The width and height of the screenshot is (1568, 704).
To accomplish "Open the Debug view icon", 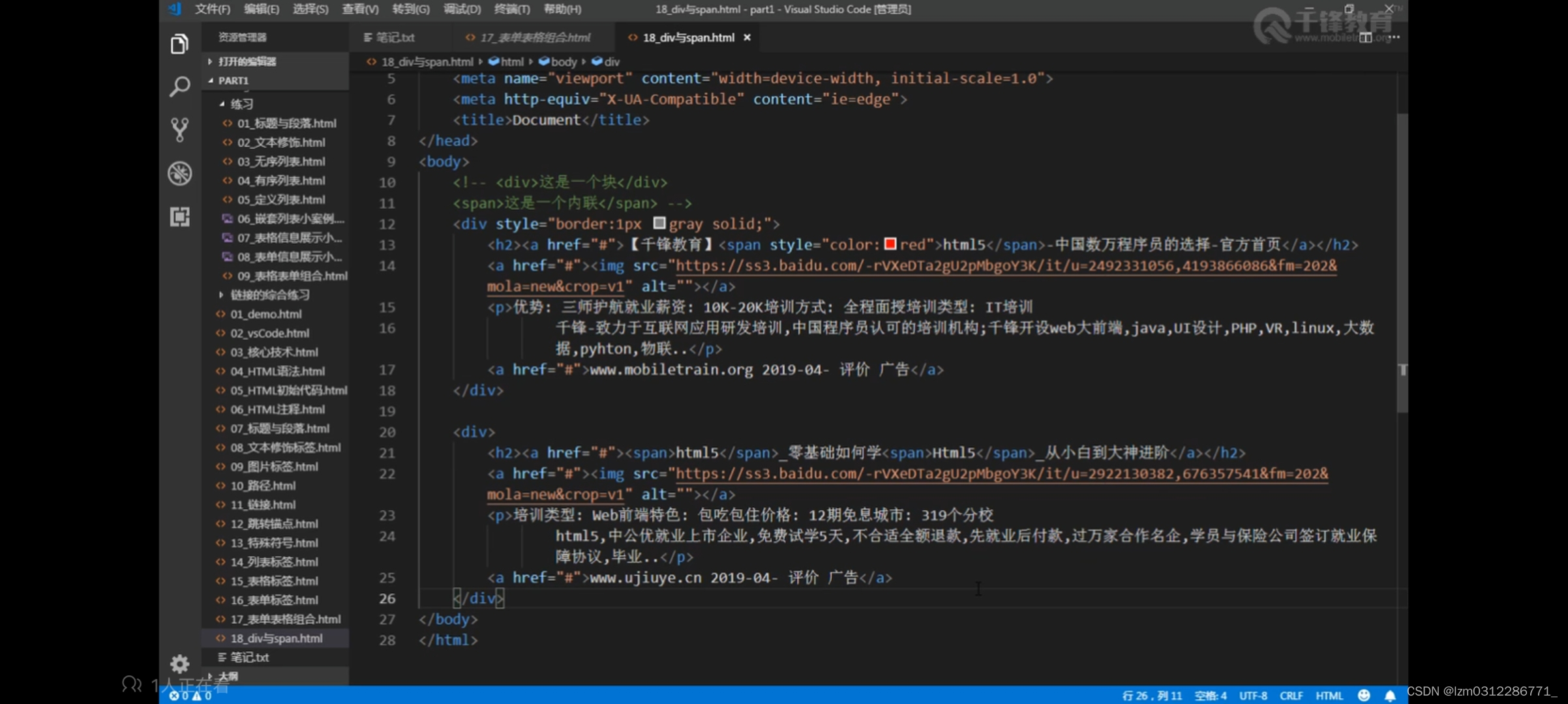I will pos(179,173).
